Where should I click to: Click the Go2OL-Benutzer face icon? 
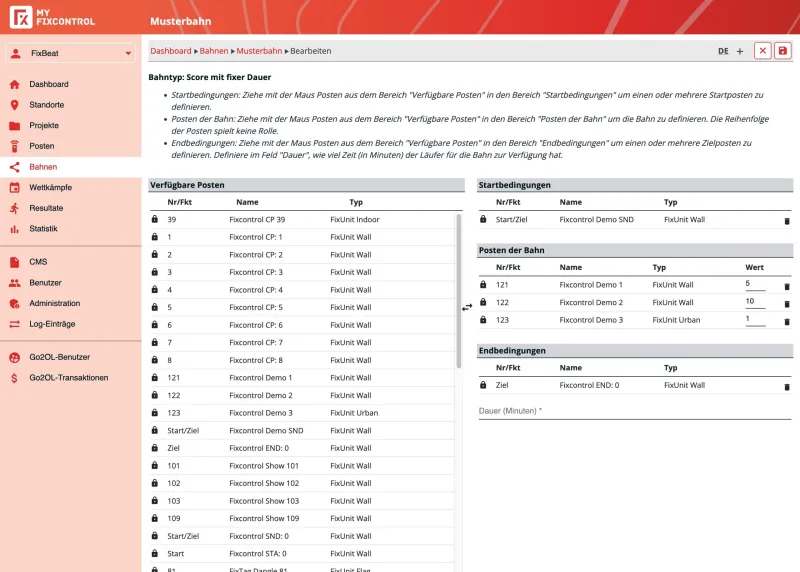pyautogui.click(x=14, y=357)
